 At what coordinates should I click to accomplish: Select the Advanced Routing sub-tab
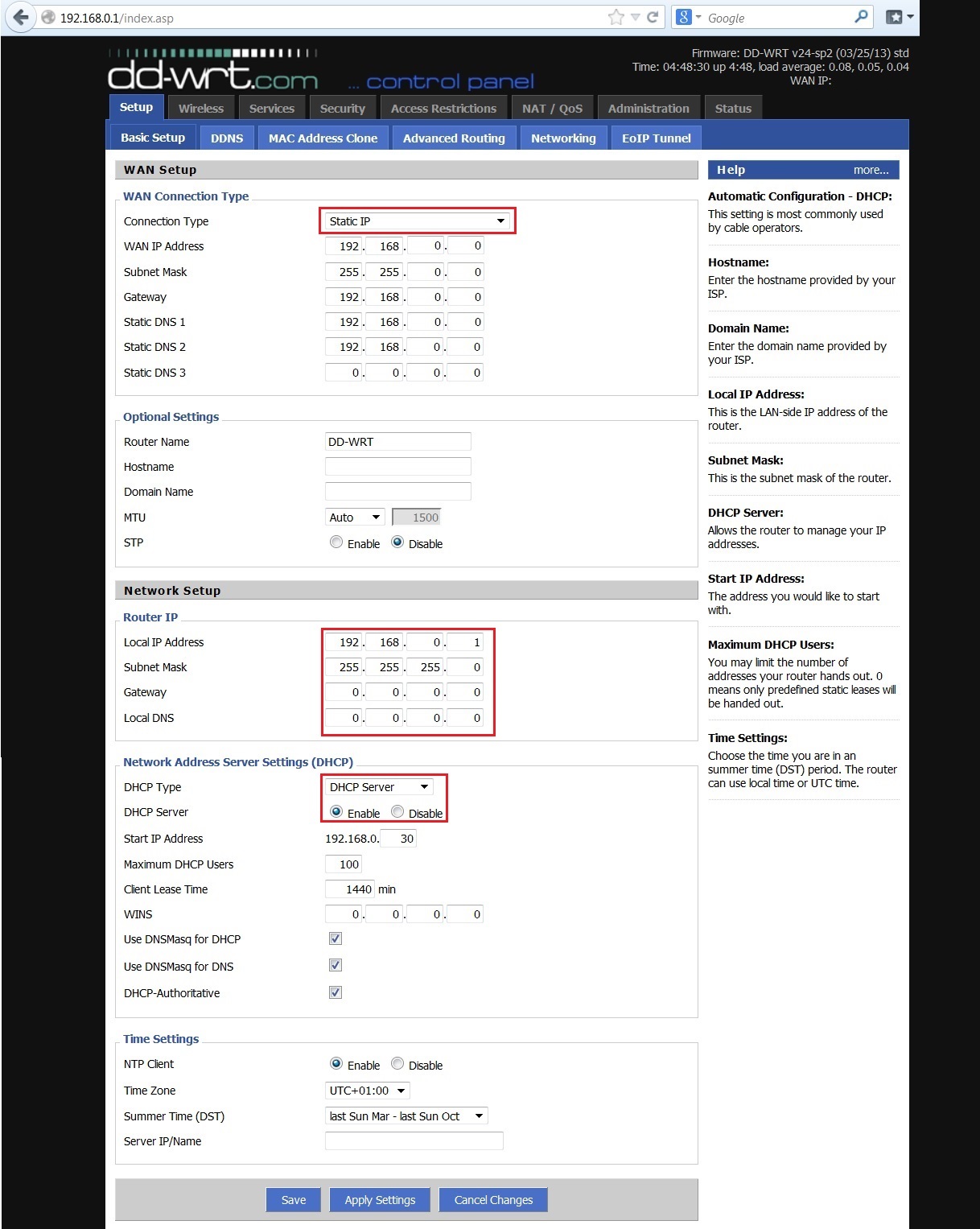(454, 138)
